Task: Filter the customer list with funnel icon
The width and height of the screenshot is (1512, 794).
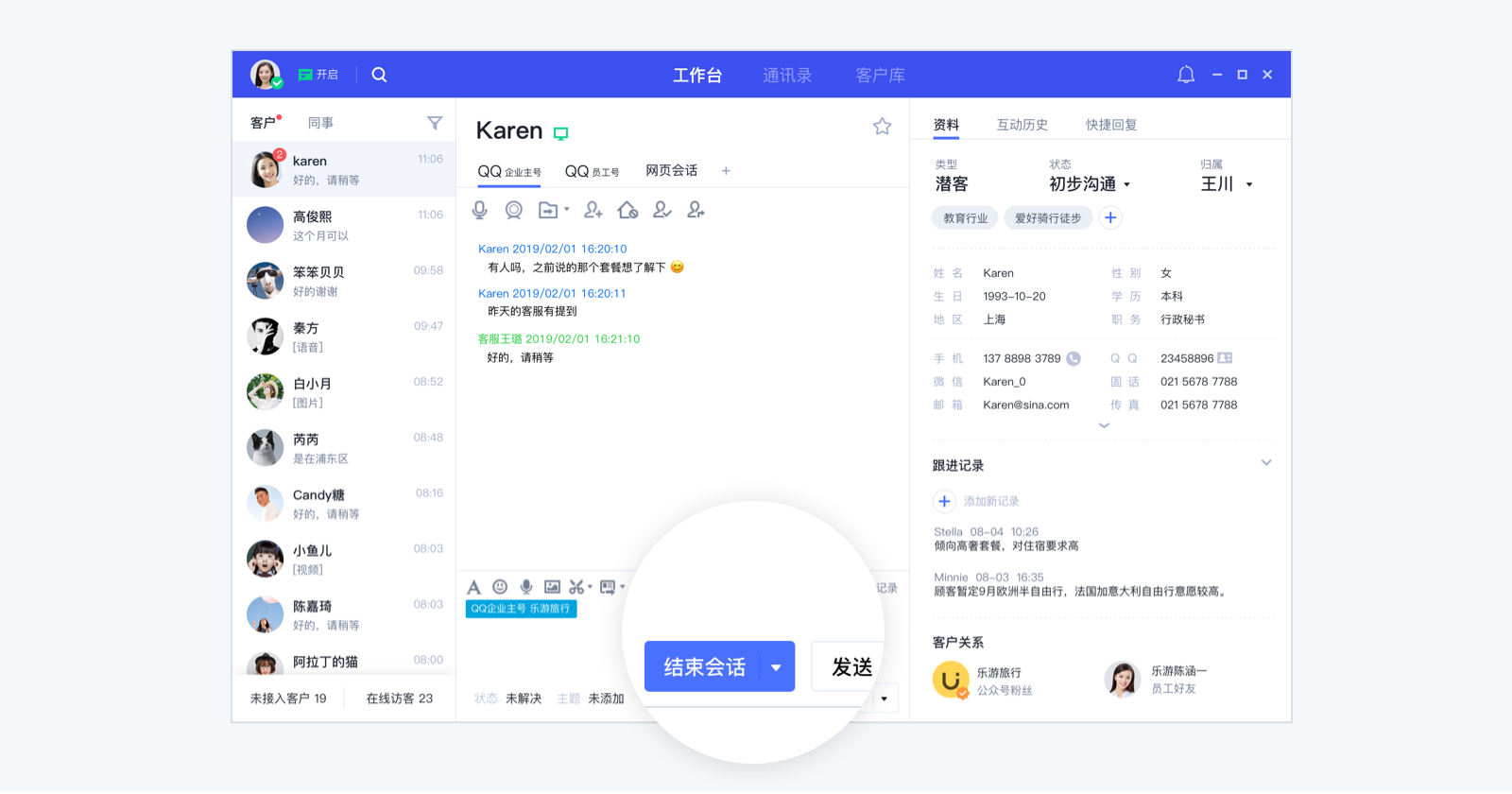Action: (435, 123)
